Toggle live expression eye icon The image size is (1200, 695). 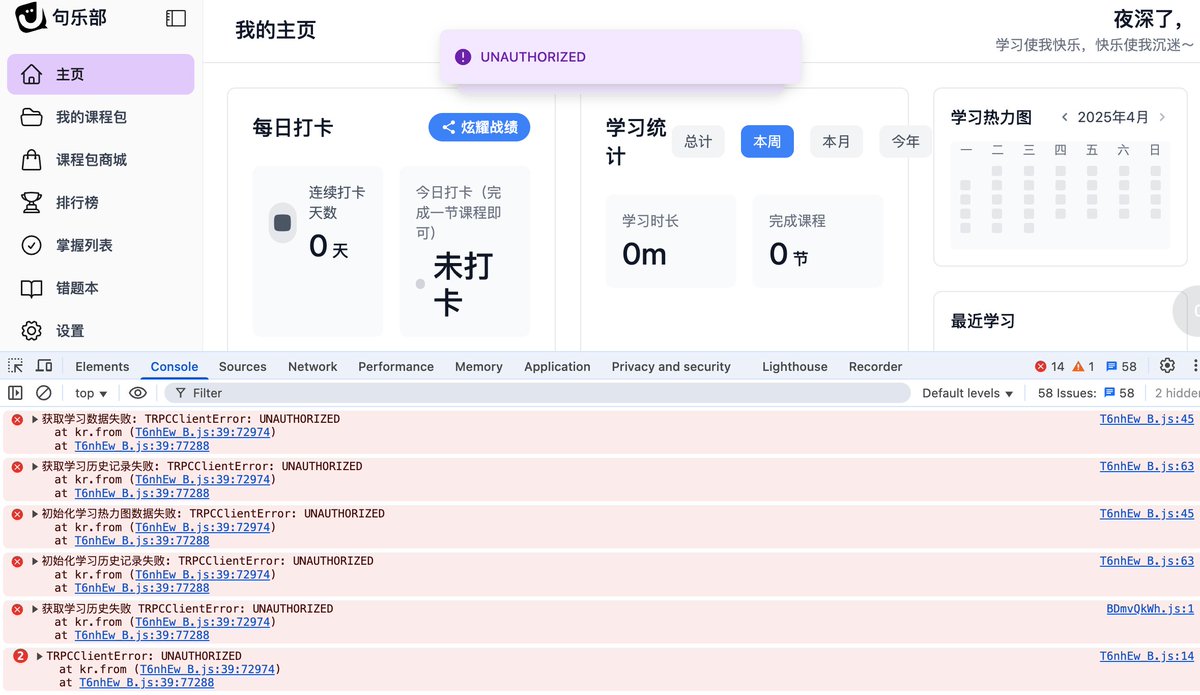138,393
